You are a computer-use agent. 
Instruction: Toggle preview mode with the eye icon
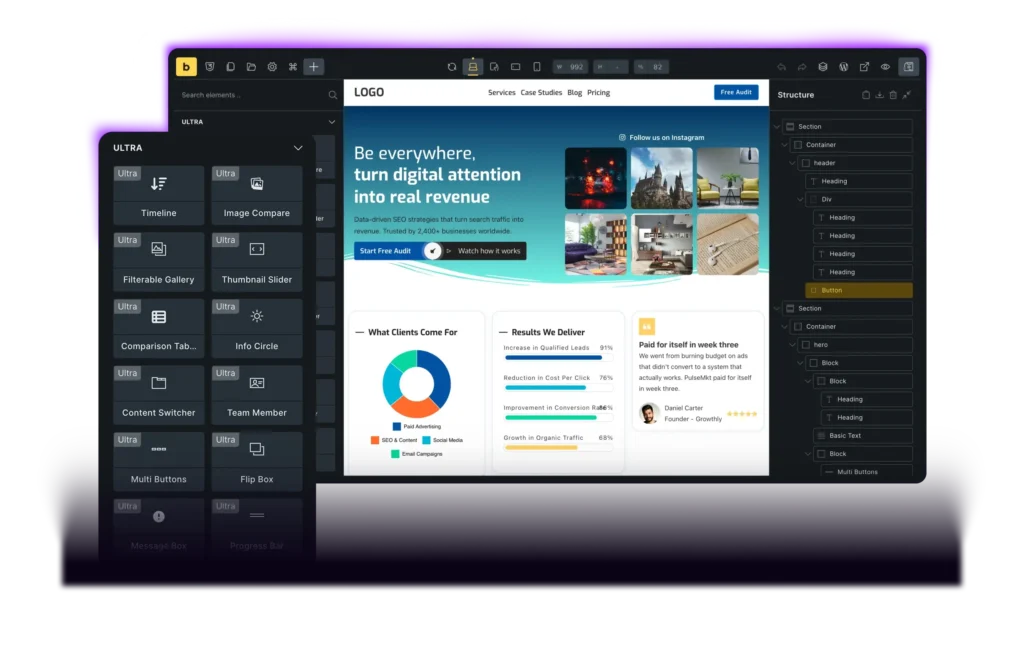click(x=885, y=67)
